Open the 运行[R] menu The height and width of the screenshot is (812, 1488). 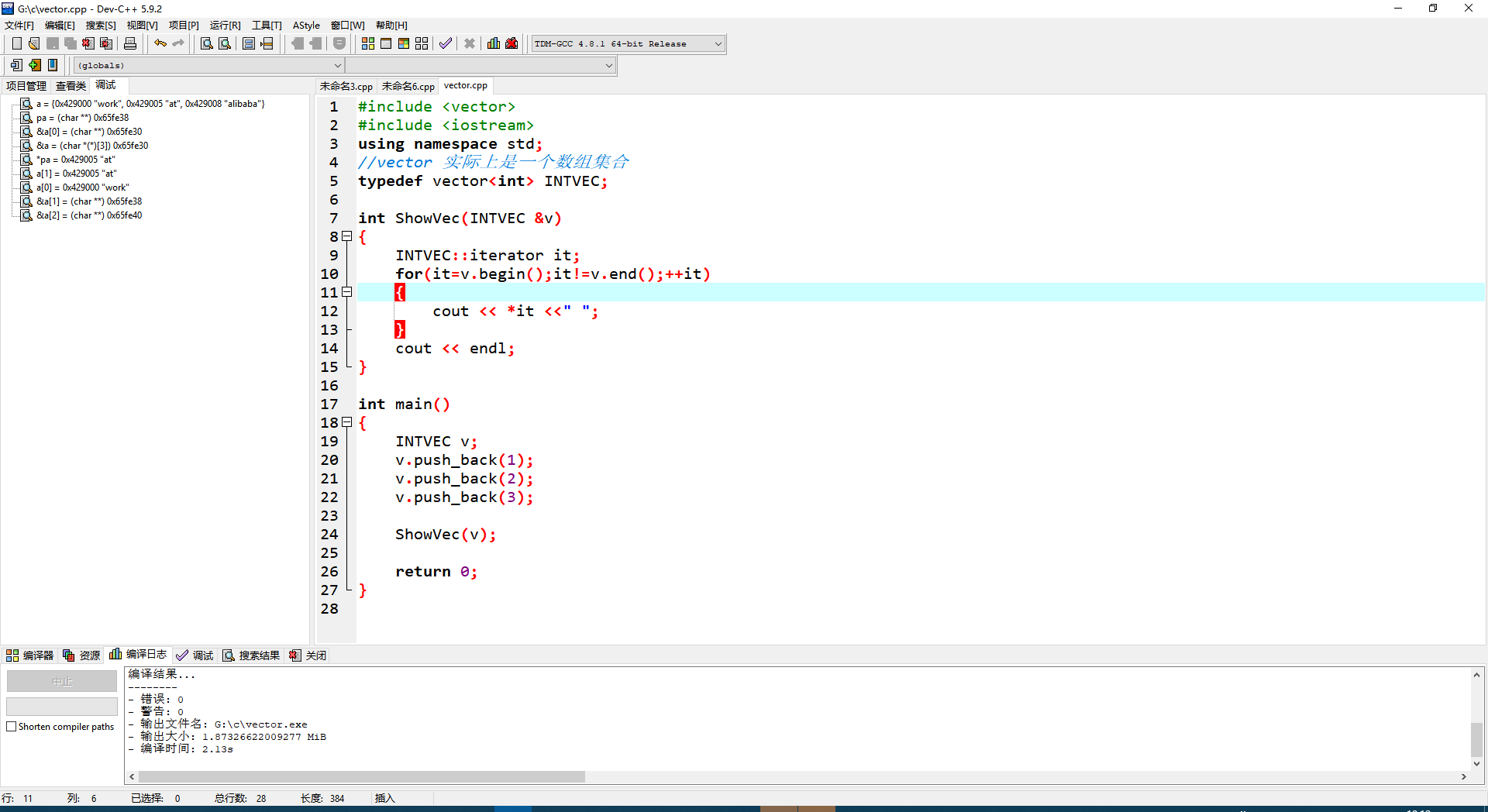pos(226,26)
